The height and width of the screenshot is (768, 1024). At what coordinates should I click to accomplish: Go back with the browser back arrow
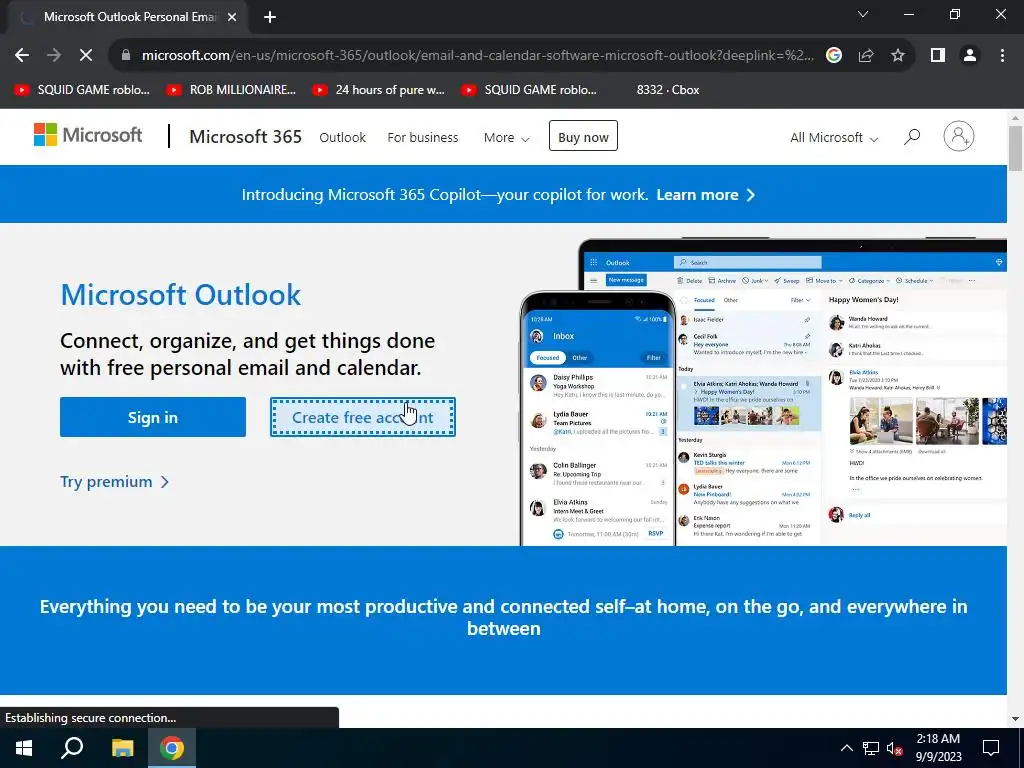click(22, 56)
